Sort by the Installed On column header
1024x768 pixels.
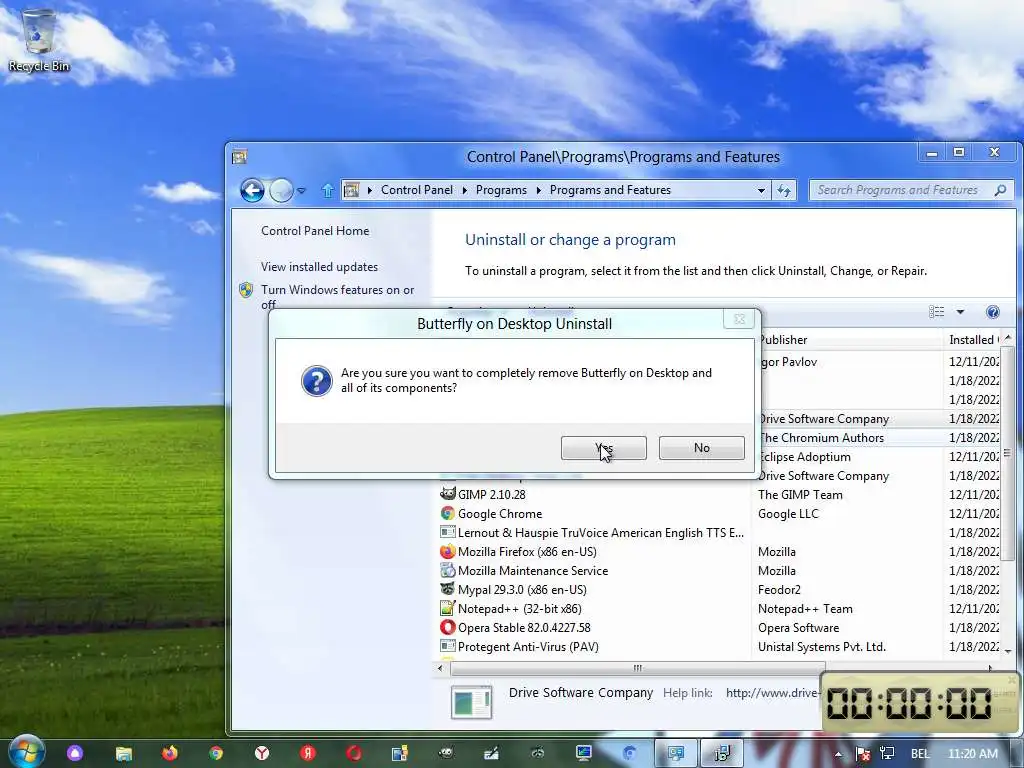coord(972,340)
